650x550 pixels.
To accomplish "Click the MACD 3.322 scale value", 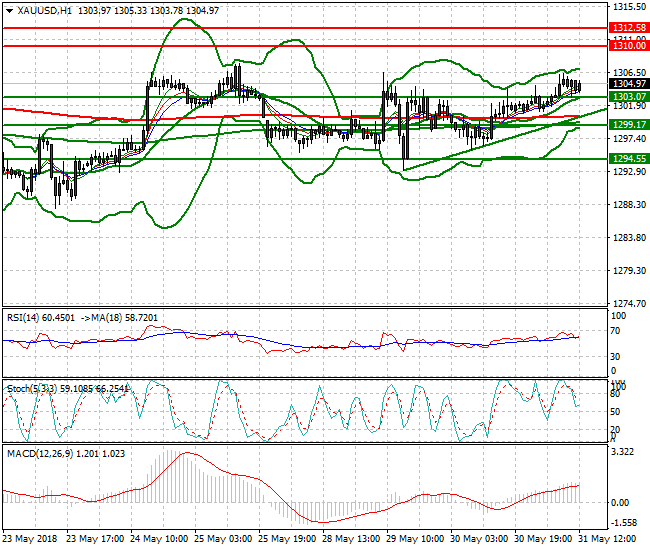I will pos(621,453).
